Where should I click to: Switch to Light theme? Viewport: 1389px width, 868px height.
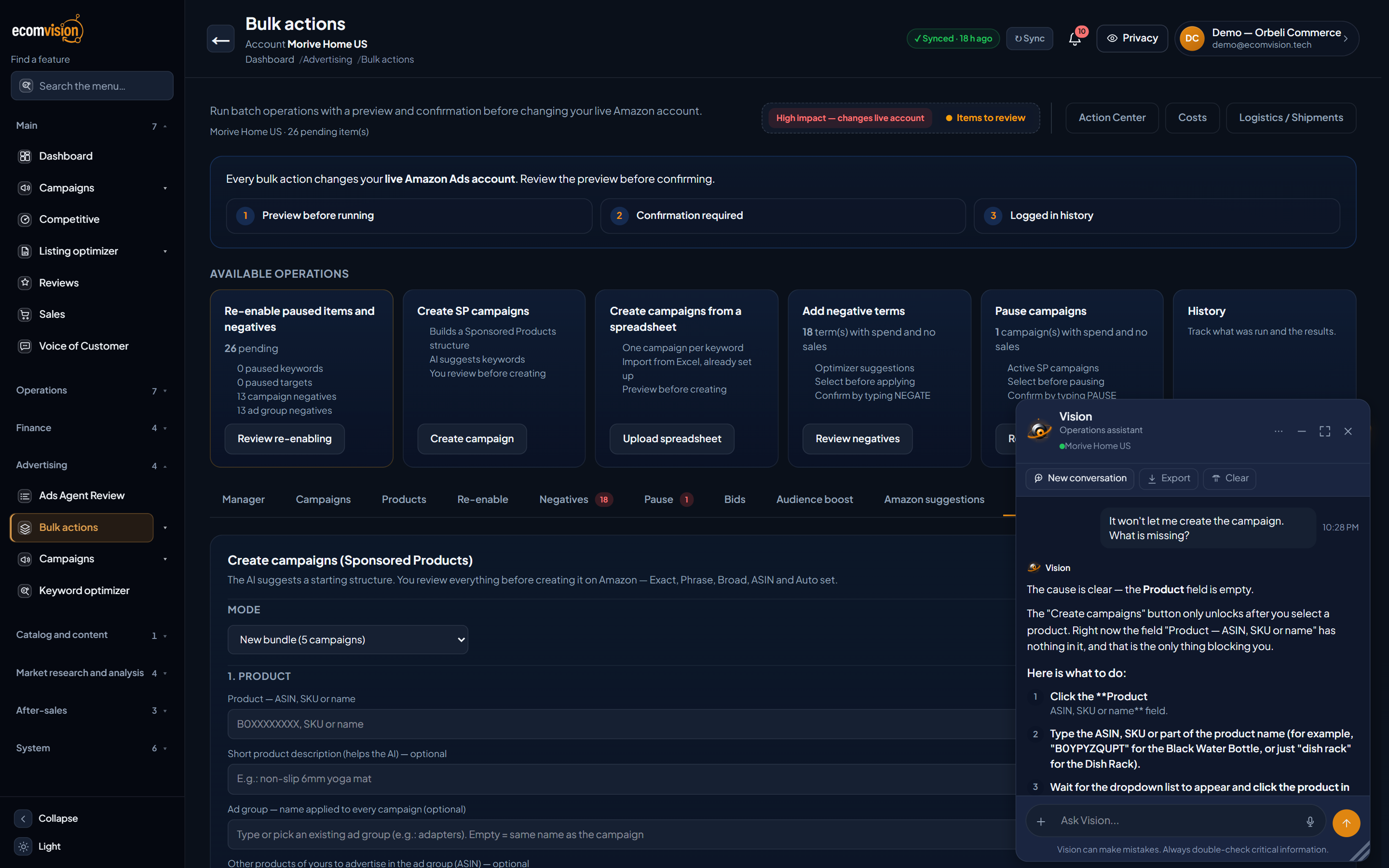click(x=38, y=846)
